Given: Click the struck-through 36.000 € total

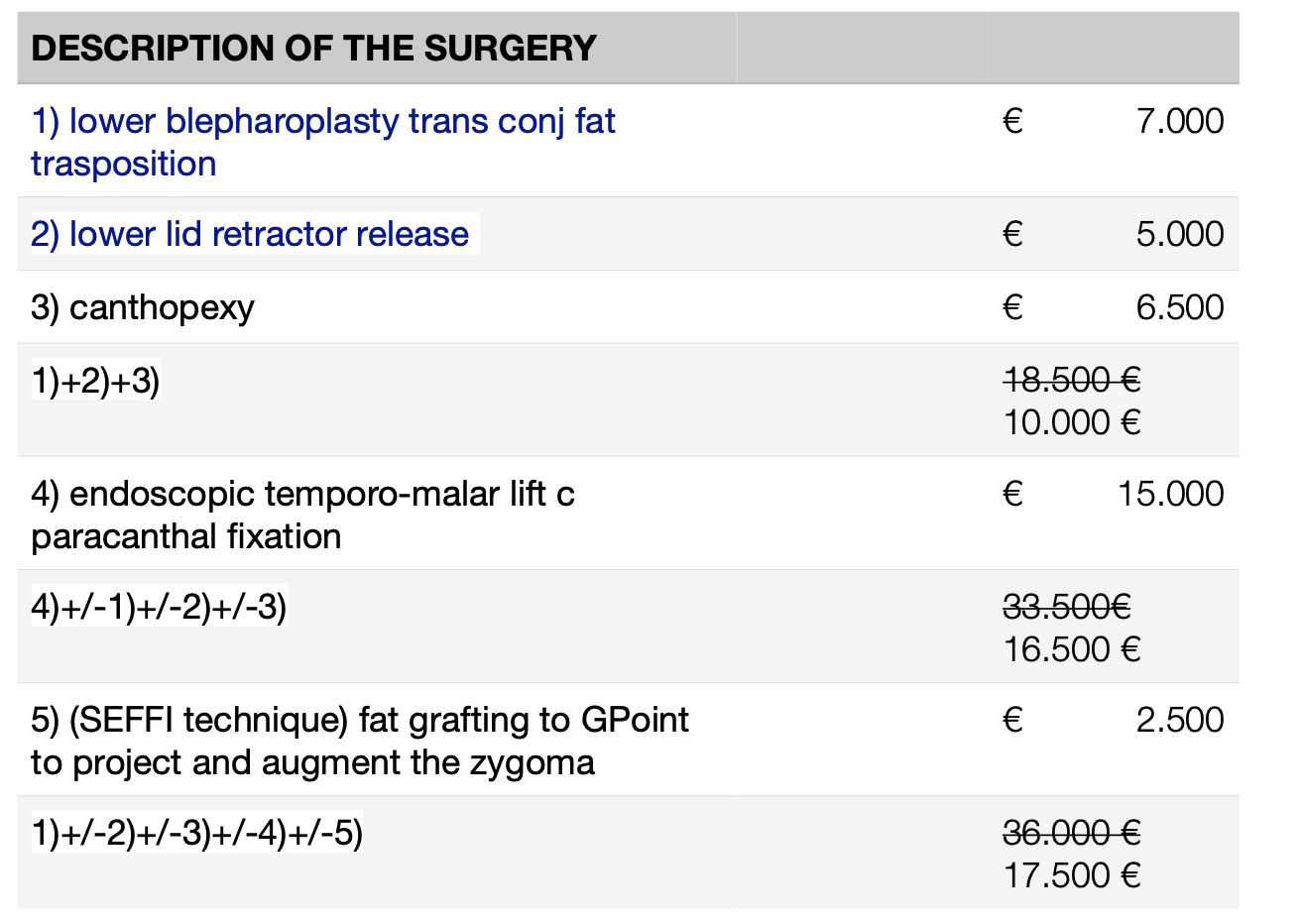Looking at the screenshot, I should click(1072, 832).
